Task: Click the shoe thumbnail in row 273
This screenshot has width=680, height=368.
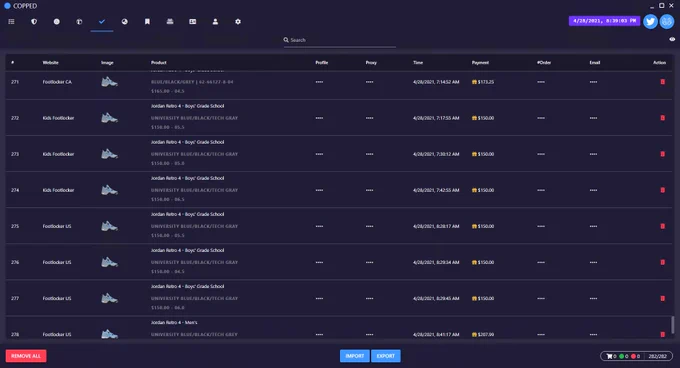Action: [x=109, y=154]
